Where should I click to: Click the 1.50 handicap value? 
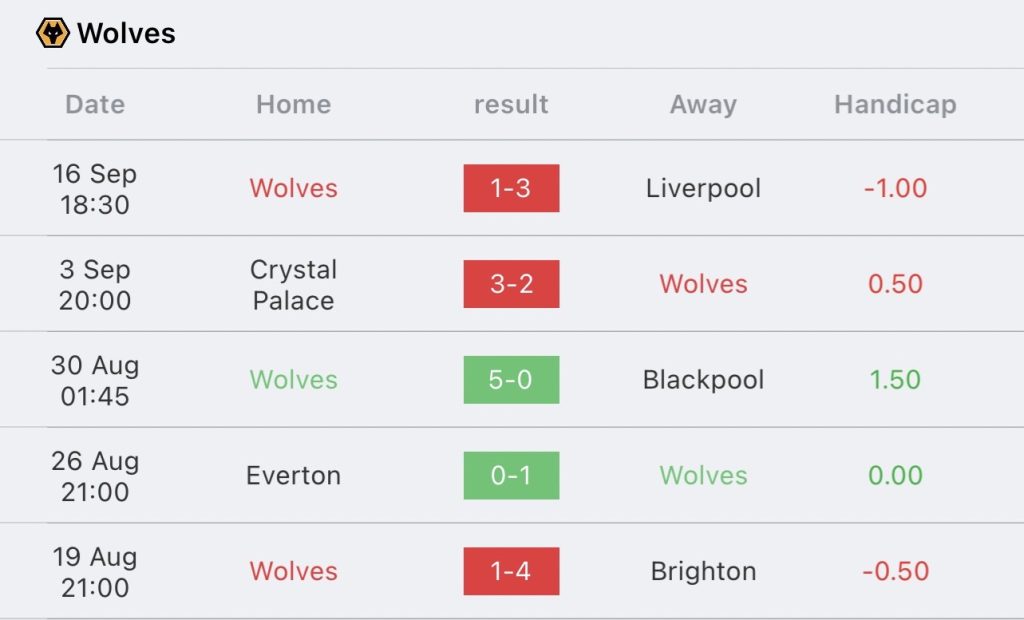895,380
